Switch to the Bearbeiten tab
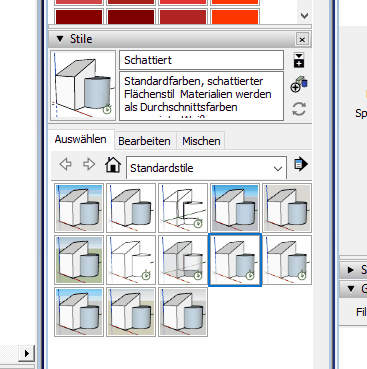Image resolution: width=367 pixels, height=369 pixels. pyautogui.click(x=144, y=141)
